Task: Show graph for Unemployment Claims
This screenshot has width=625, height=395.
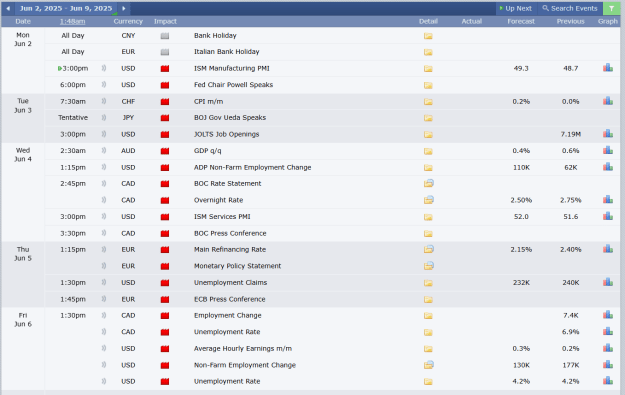Action: (x=608, y=282)
